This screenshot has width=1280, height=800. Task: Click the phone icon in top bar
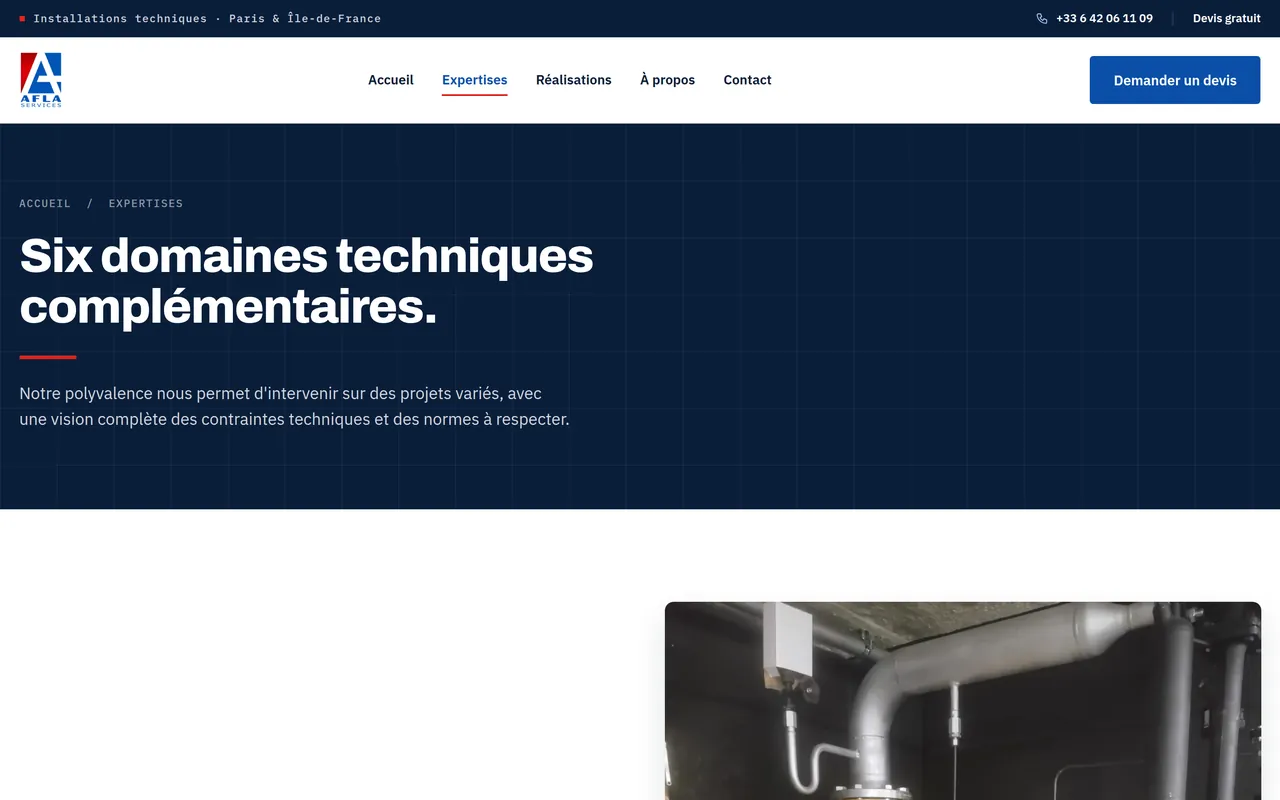tap(1042, 18)
